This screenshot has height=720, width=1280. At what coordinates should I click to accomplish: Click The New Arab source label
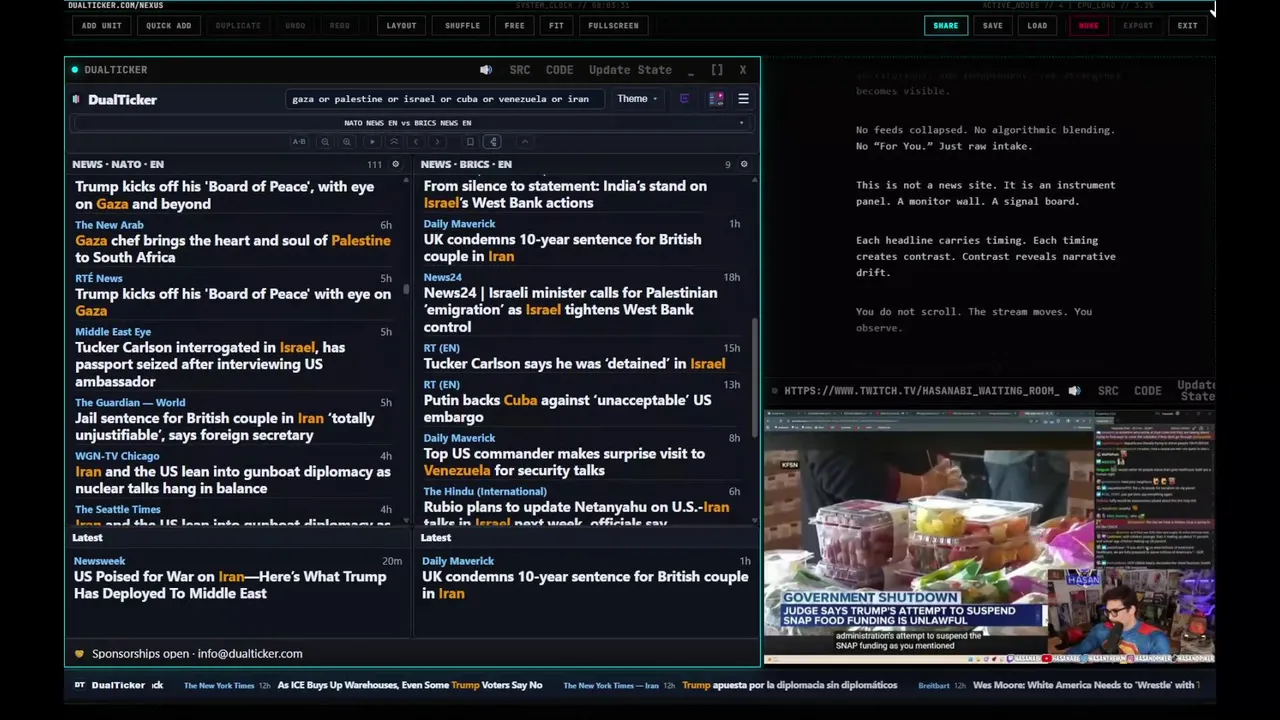point(109,225)
